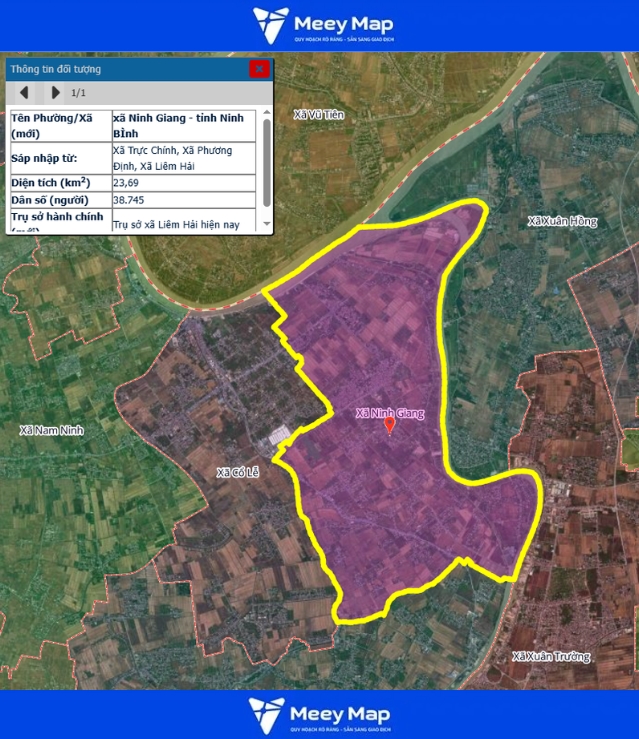Click the Xã Ninh Giang pink label
The width and height of the screenshot is (639, 739).
tap(390, 412)
